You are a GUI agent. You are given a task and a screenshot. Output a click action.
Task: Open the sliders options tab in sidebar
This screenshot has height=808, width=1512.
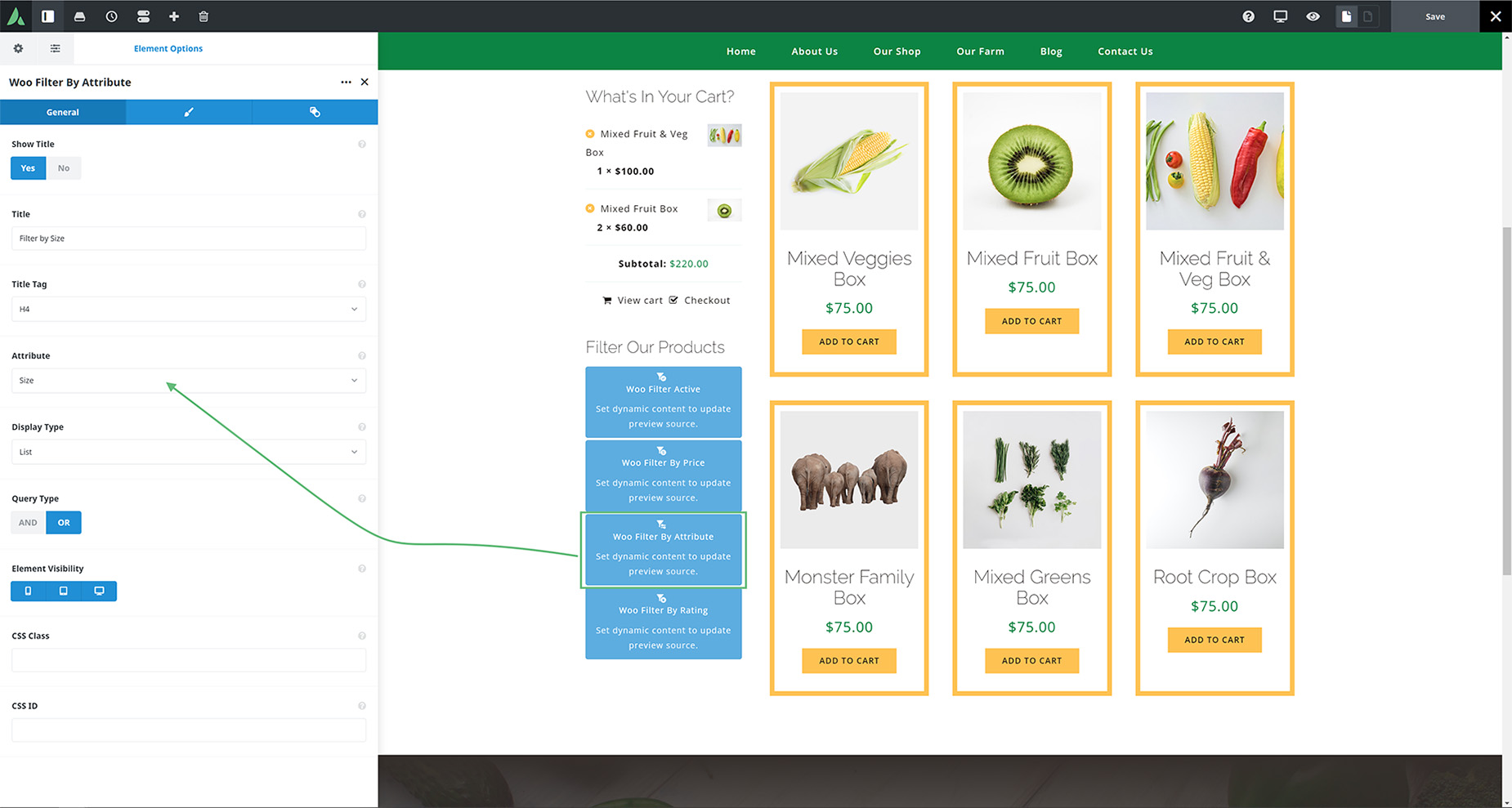coord(55,48)
